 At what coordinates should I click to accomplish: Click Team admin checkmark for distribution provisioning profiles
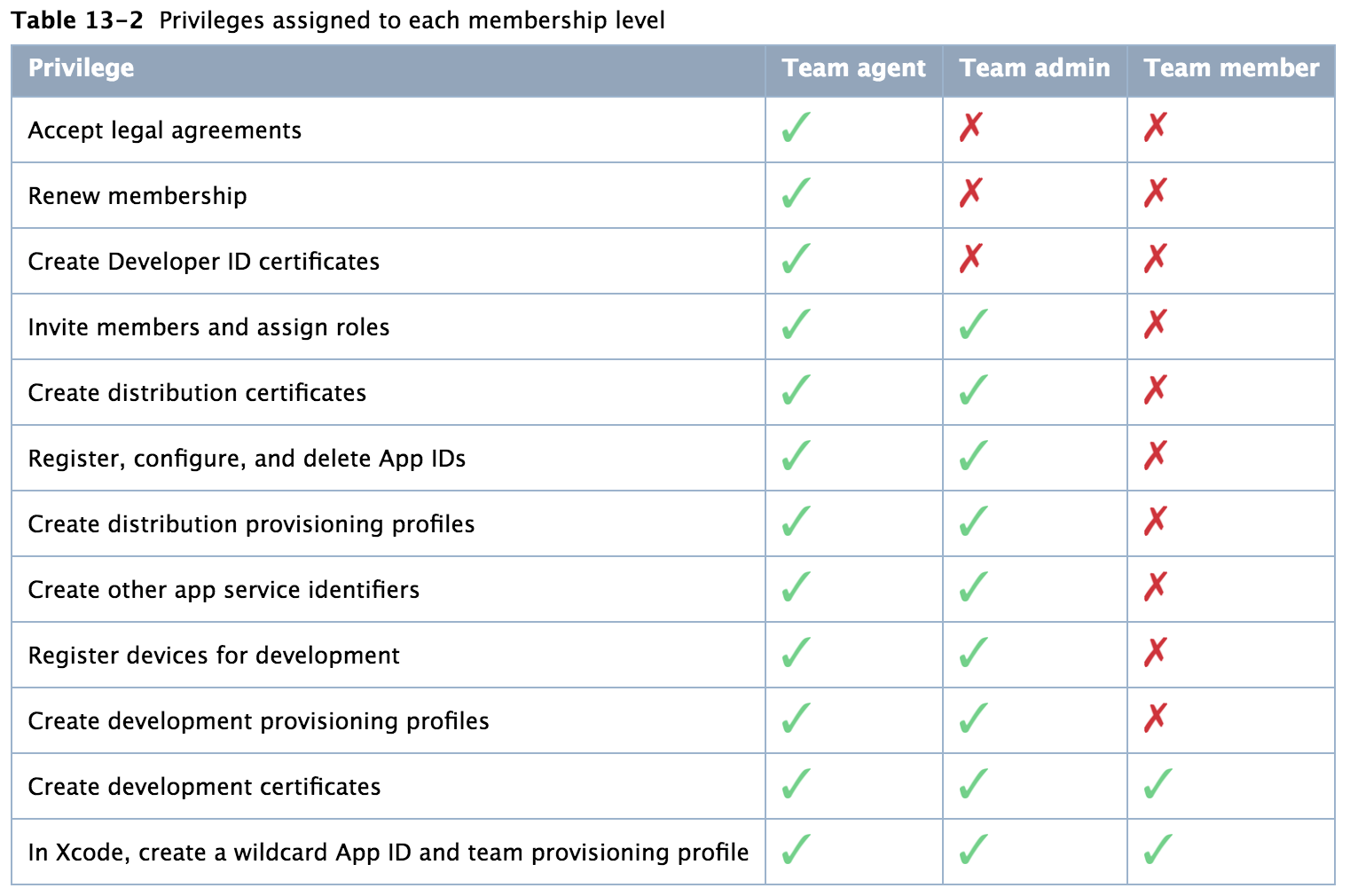(973, 523)
